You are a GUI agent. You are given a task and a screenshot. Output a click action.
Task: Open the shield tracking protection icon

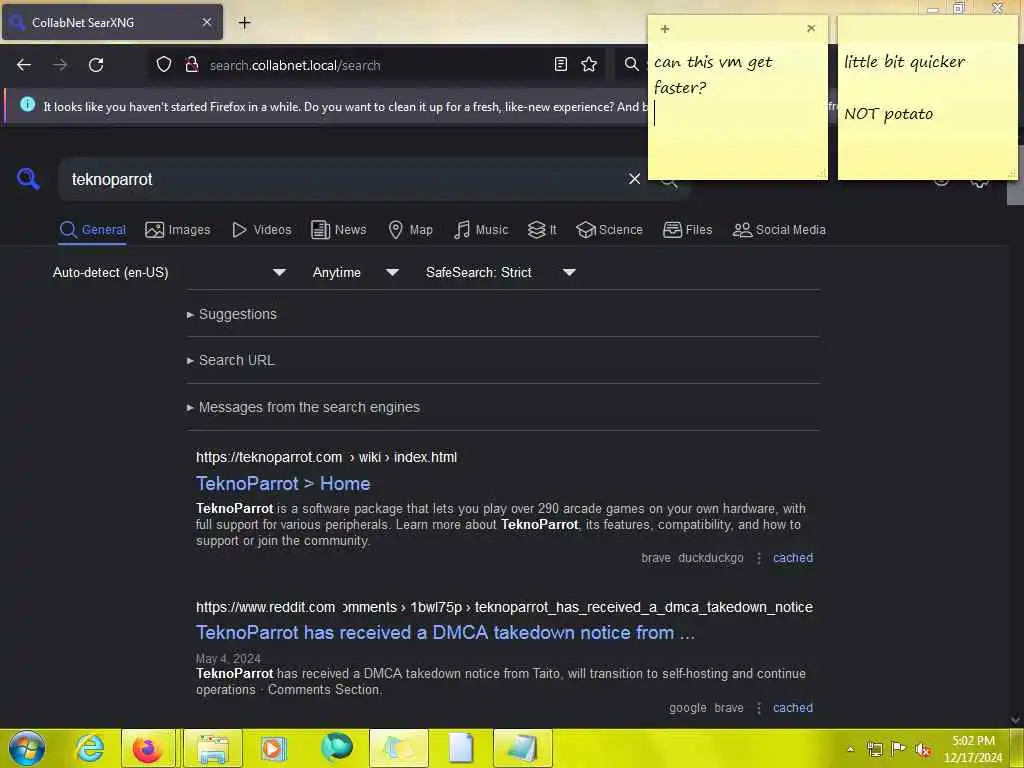164,65
